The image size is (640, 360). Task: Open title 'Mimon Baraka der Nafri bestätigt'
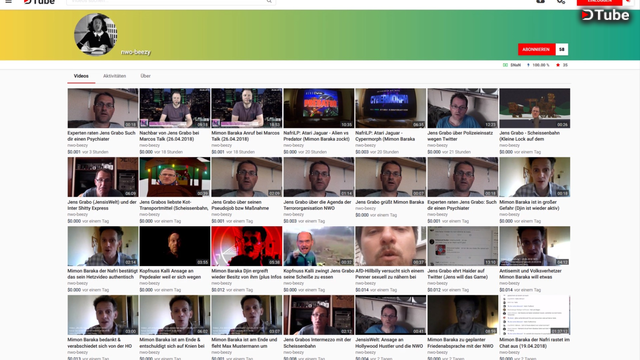pyautogui.click(x=103, y=274)
